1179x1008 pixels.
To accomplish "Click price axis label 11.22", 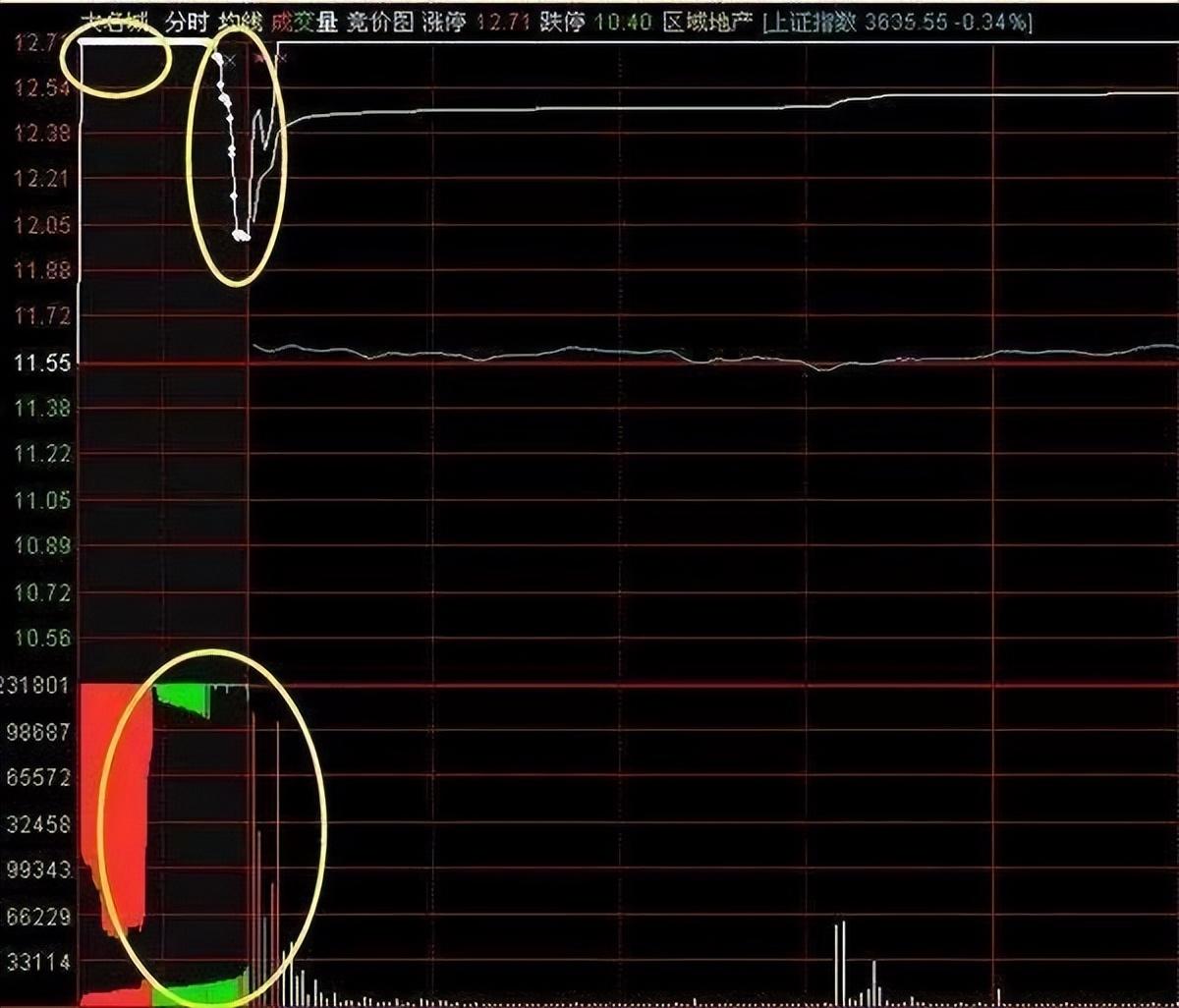I will tap(42, 454).
